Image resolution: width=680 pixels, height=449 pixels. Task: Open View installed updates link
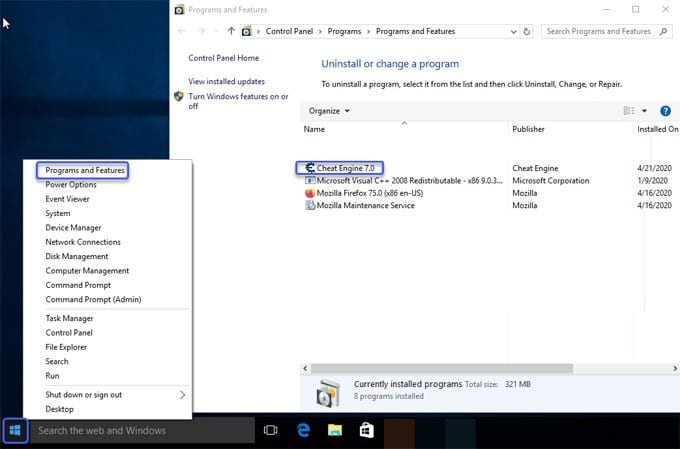point(226,81)
